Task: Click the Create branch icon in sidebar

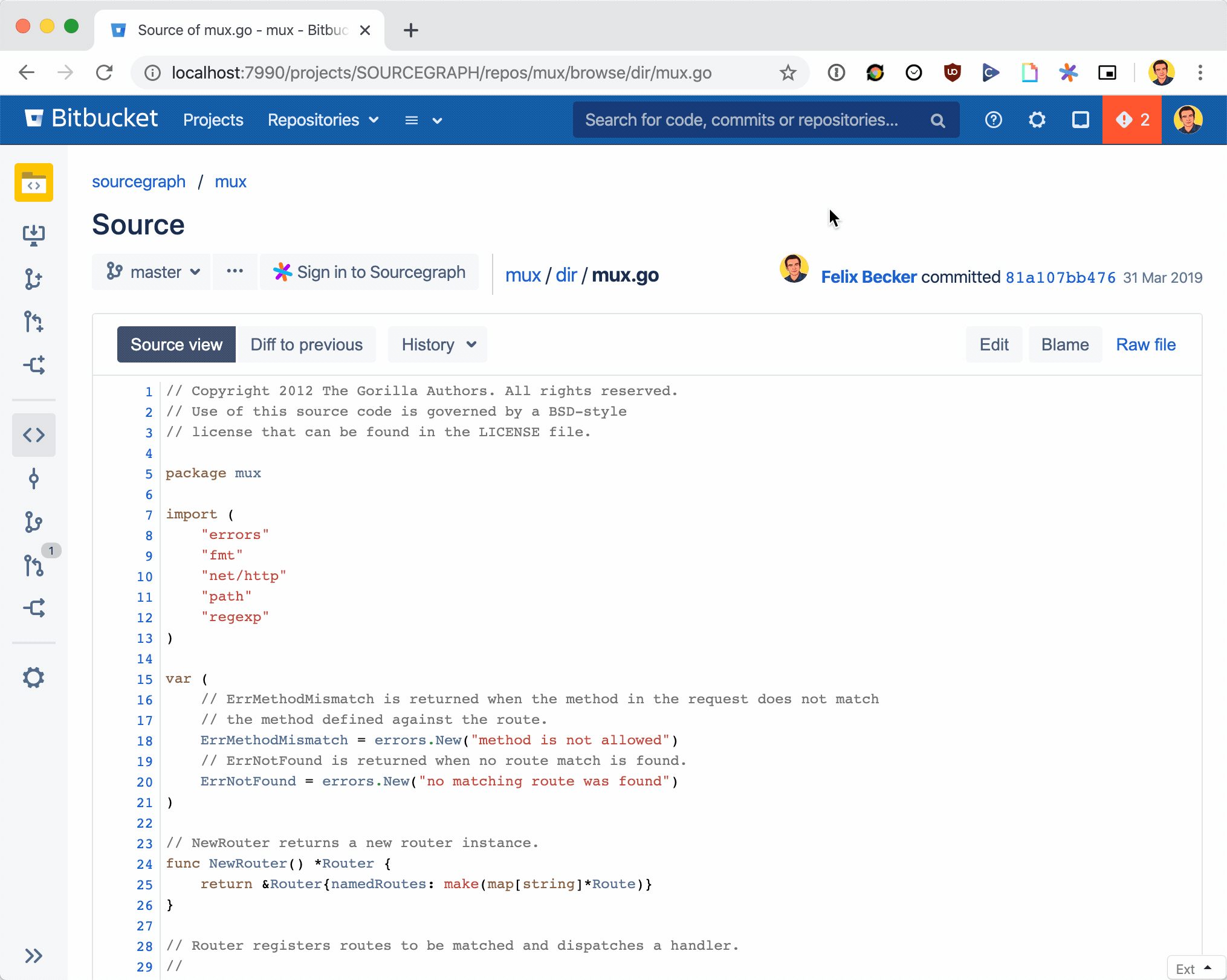Action: click(x=34, y=279)
